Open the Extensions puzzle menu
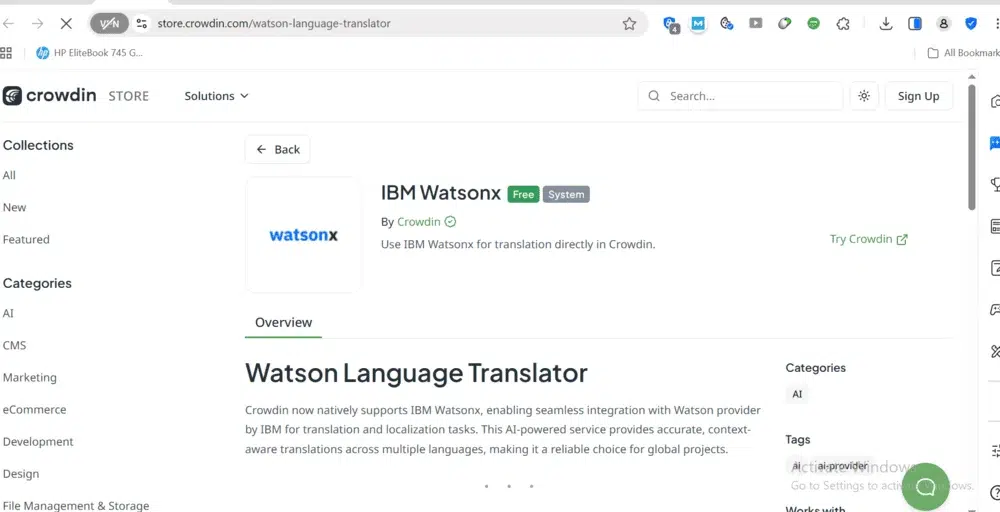The height and width of the screenshot is (512, 1000). click(843, 24)
